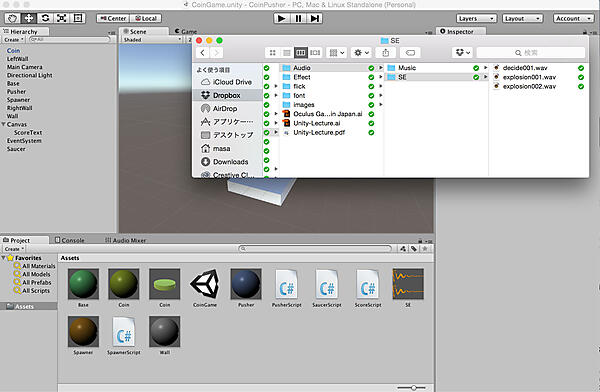Click the Hierarchy search field
This screenshot has height=392, width=600.
pyautogui.click(x=70, y=39)
